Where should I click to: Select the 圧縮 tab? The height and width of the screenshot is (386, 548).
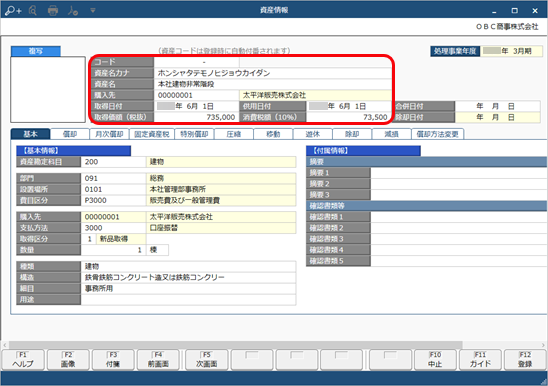[x=233, y=134]
